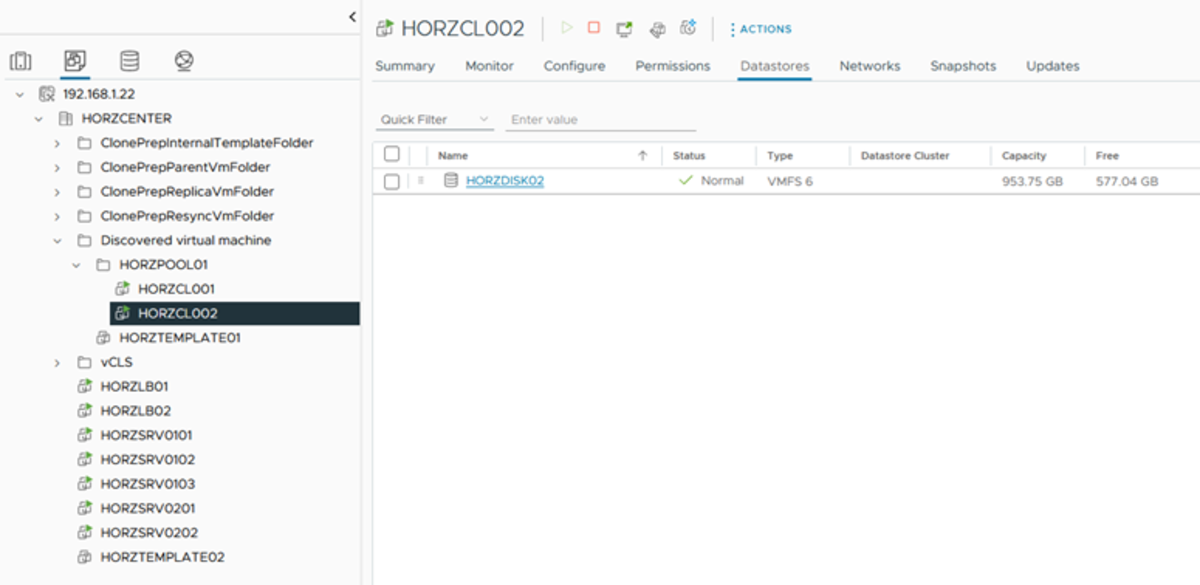The image size is (1200, 585).
Task: Expand the vCLS folder
Action: pos(57,362)
